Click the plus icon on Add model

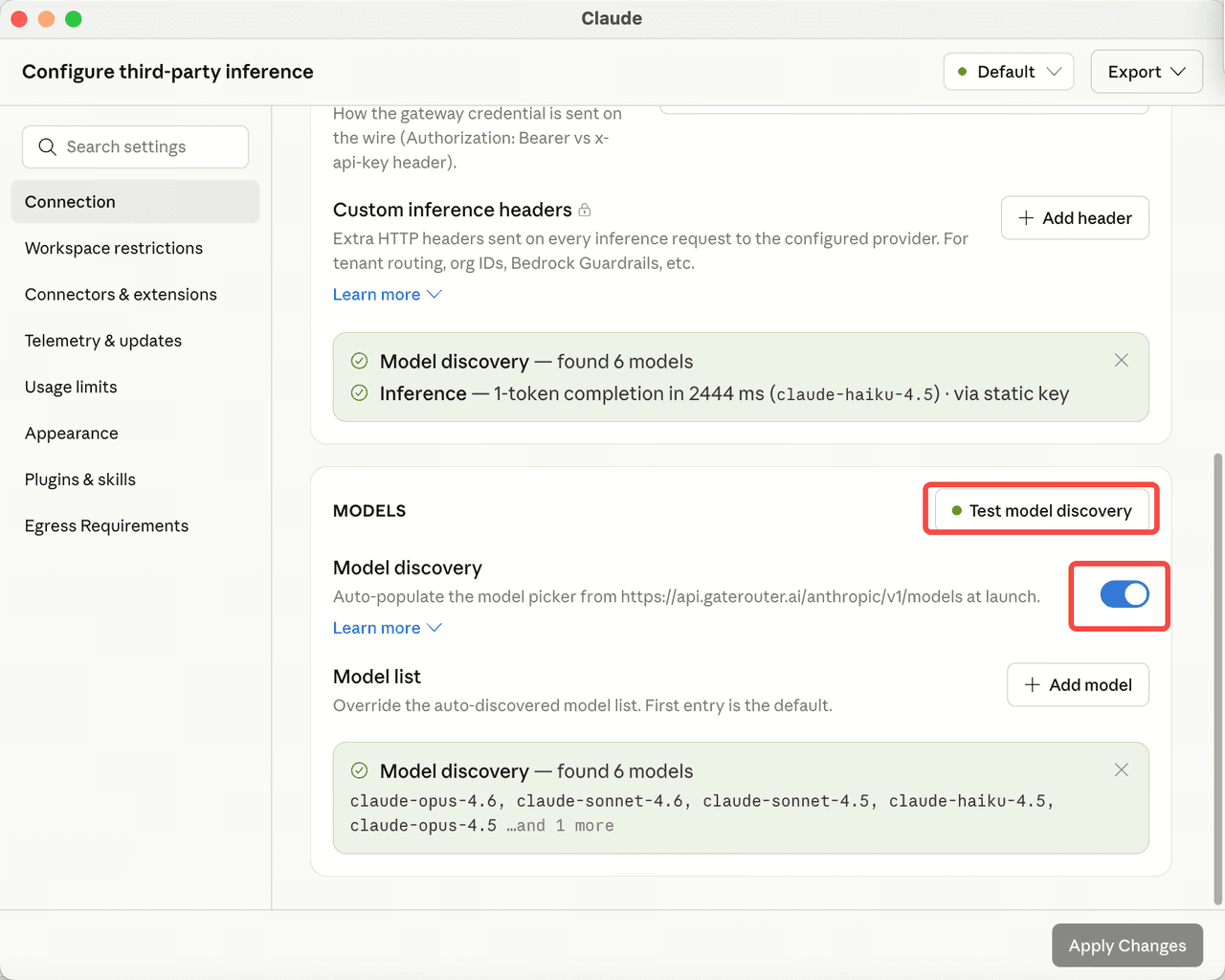coord(1033,685)
